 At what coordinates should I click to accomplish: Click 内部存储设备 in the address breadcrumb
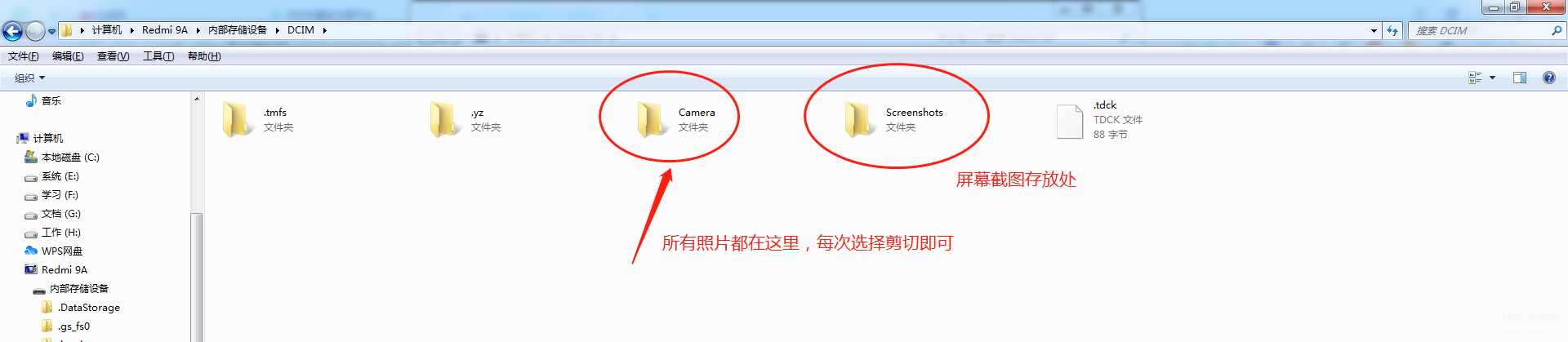(x=237, y=30)
